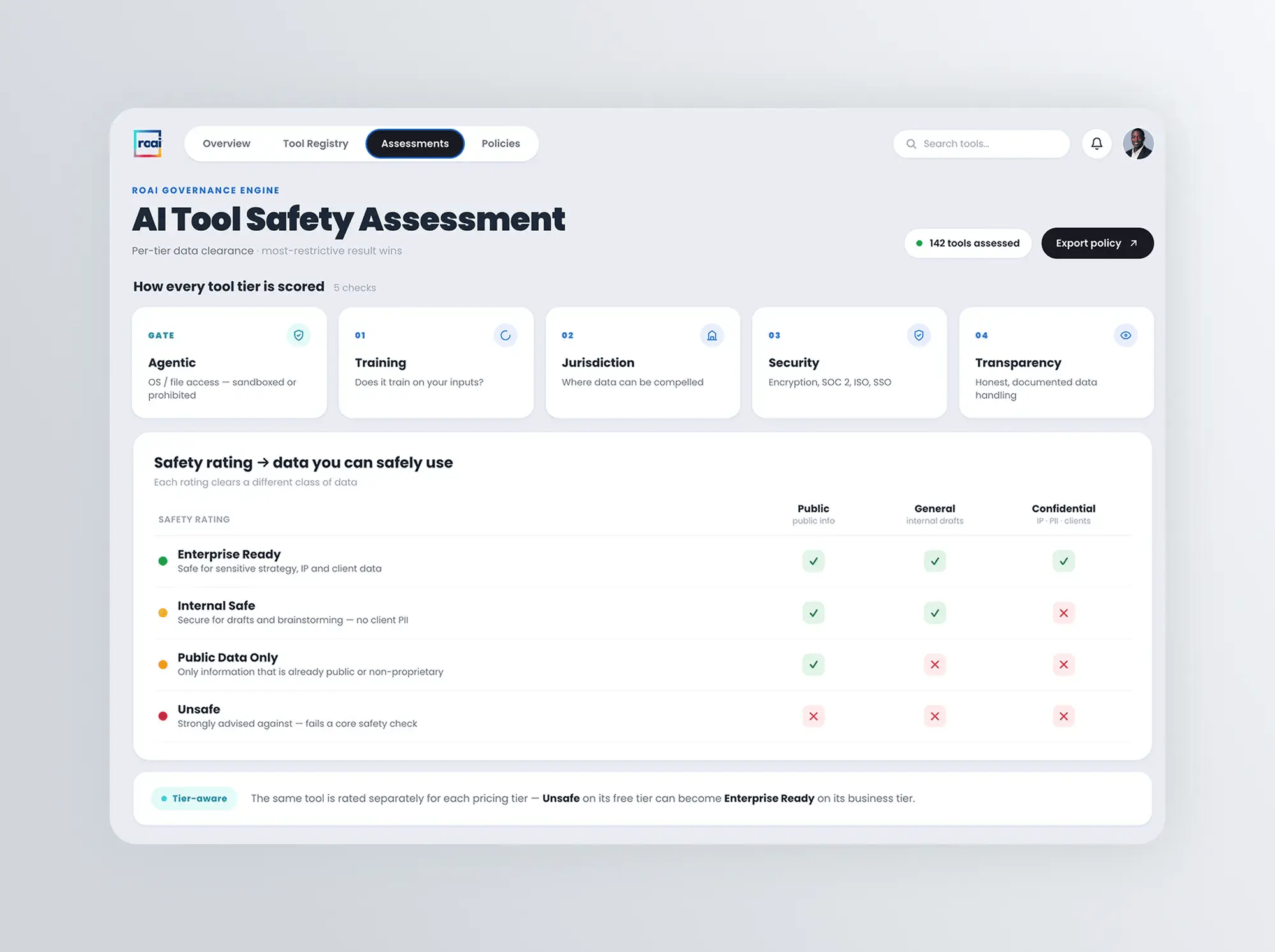The width and height of the screenshot is (1275, 952).
Task: Click the Security shield icon
Action: [919, 335]
